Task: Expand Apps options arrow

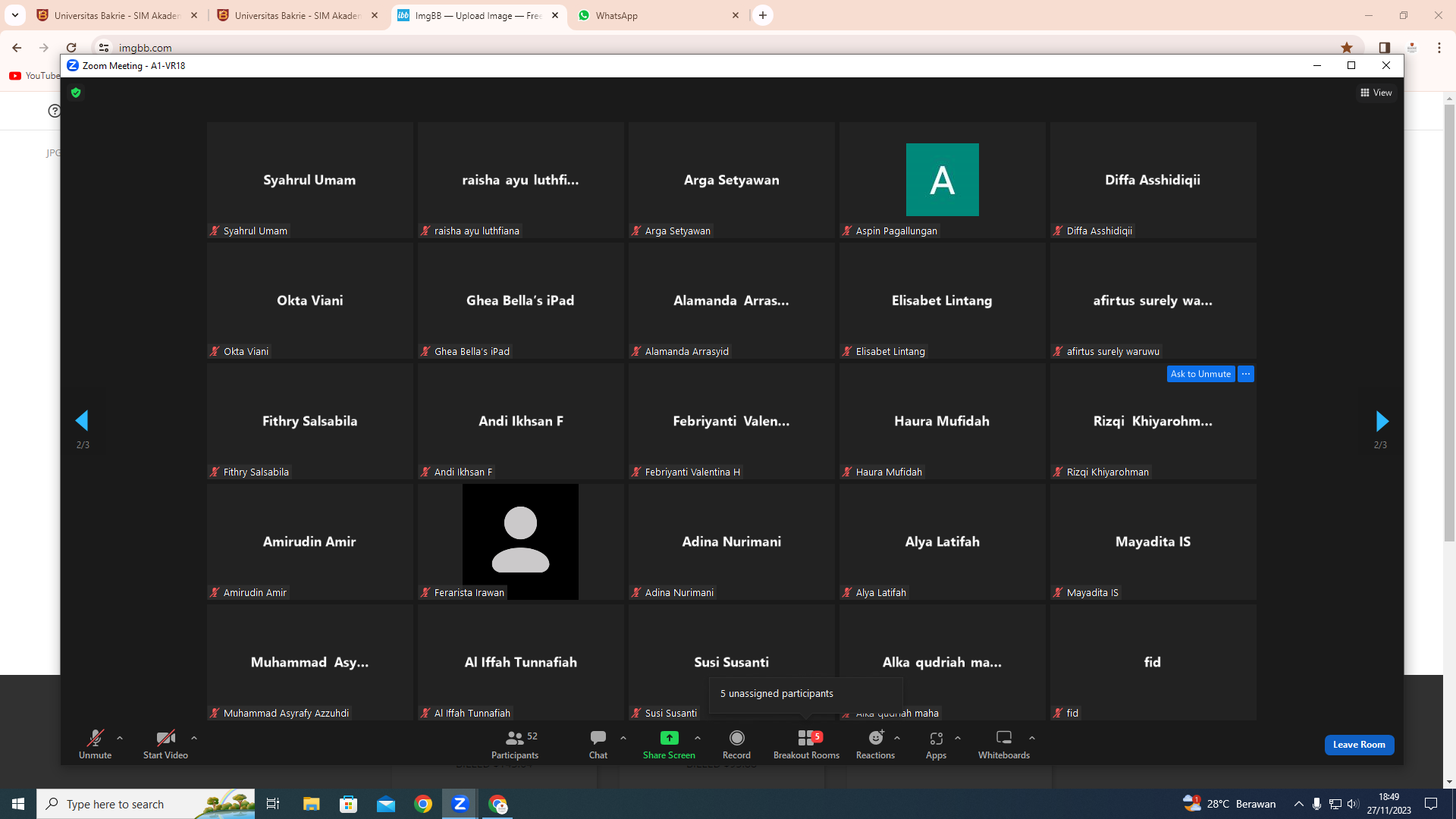Action: [x=958, y=738]
